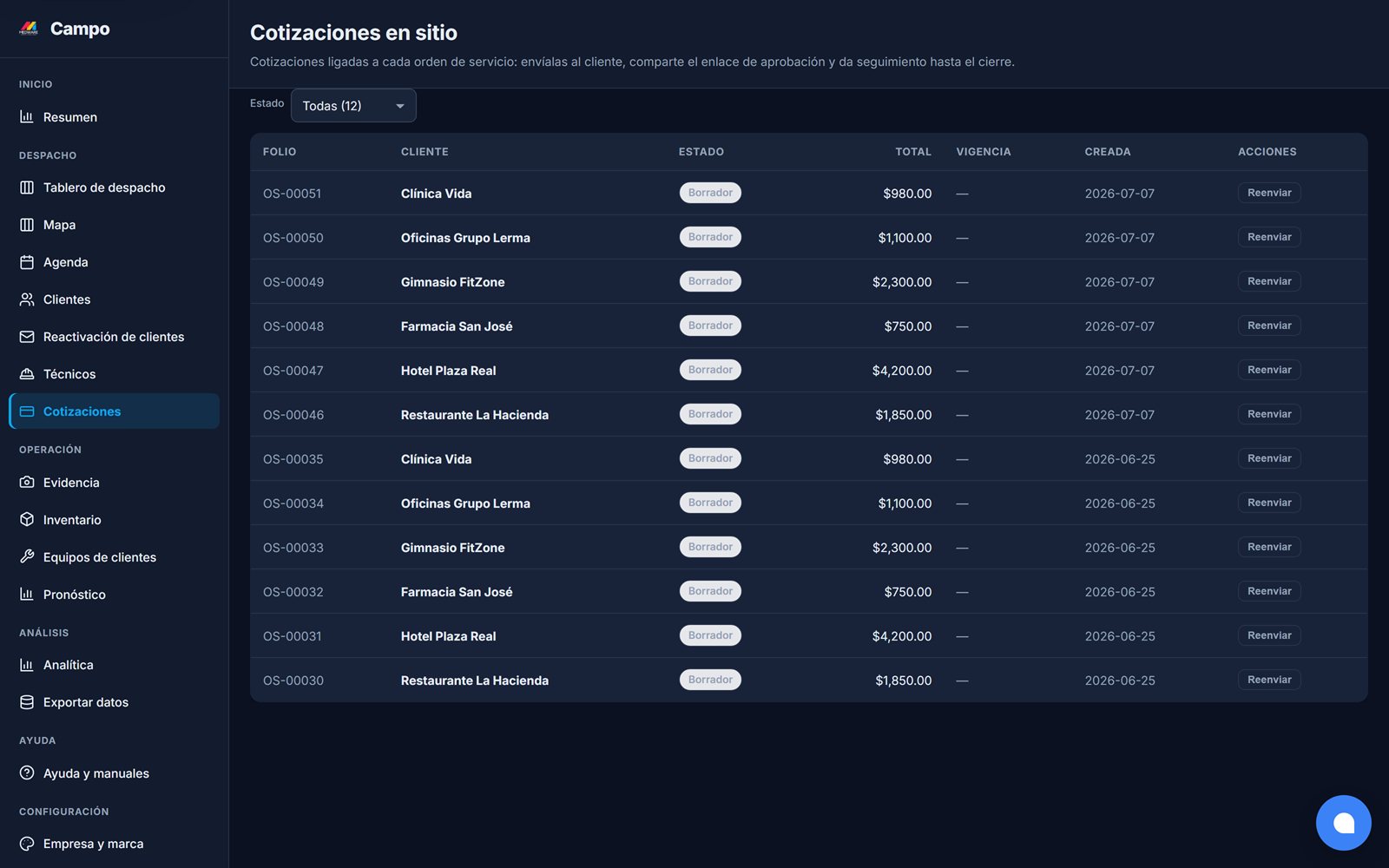1389x868 pixels.
Task: Click Borrador badge for OS-00049
Action: click(710, 281)
